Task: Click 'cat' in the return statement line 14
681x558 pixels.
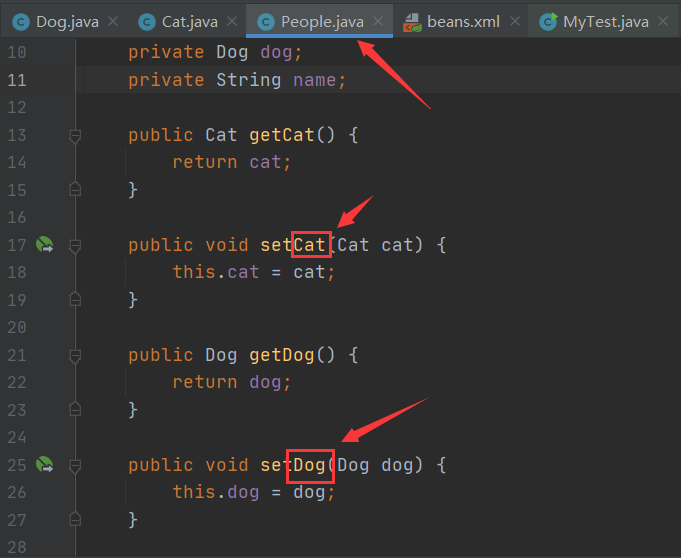Action: coord(265,162)
